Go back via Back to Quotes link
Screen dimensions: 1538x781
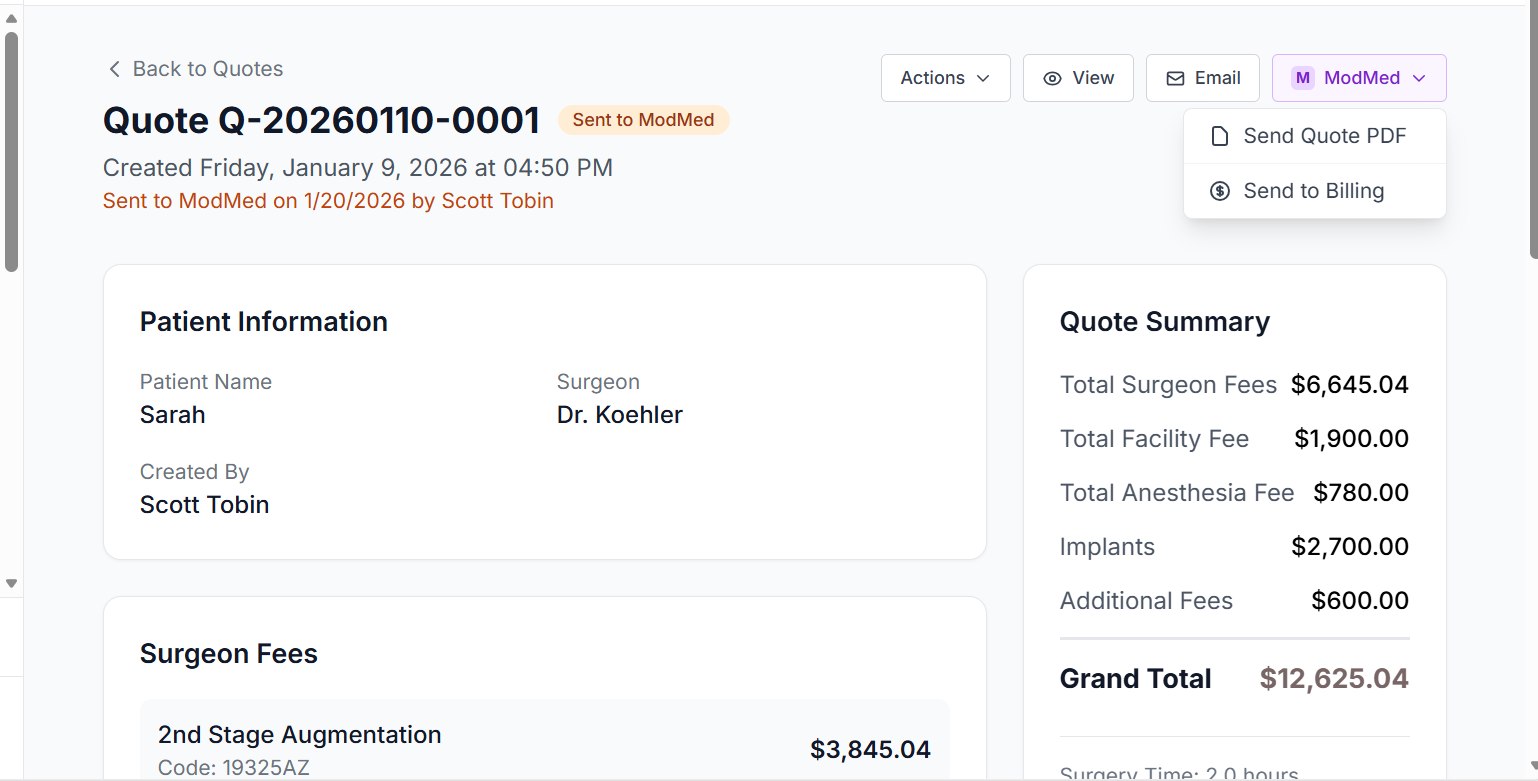click(195, 69)
